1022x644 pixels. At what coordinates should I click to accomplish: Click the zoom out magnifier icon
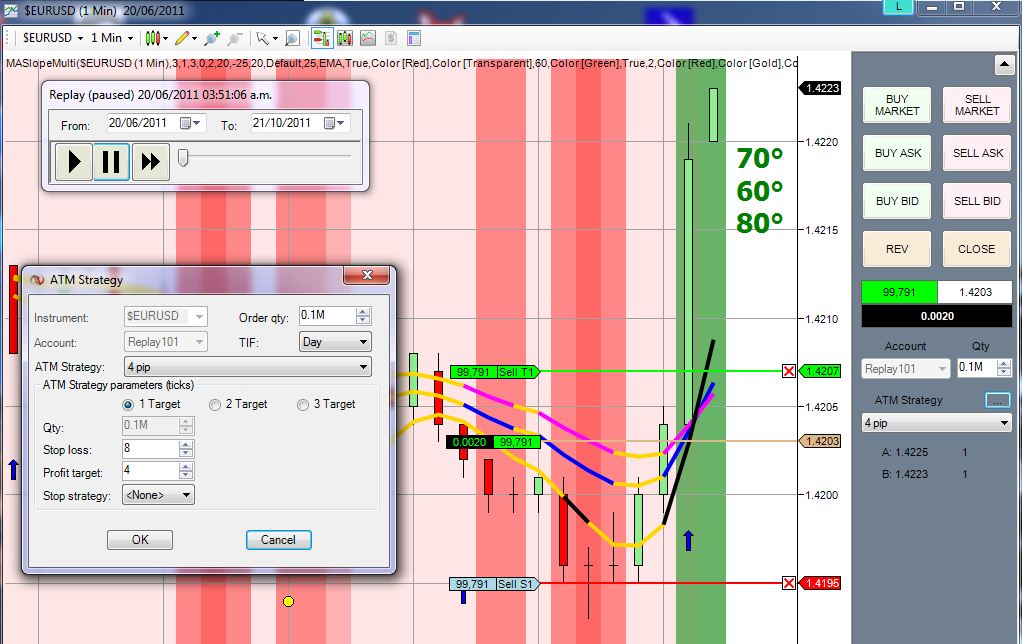click(x=235, y=38)
